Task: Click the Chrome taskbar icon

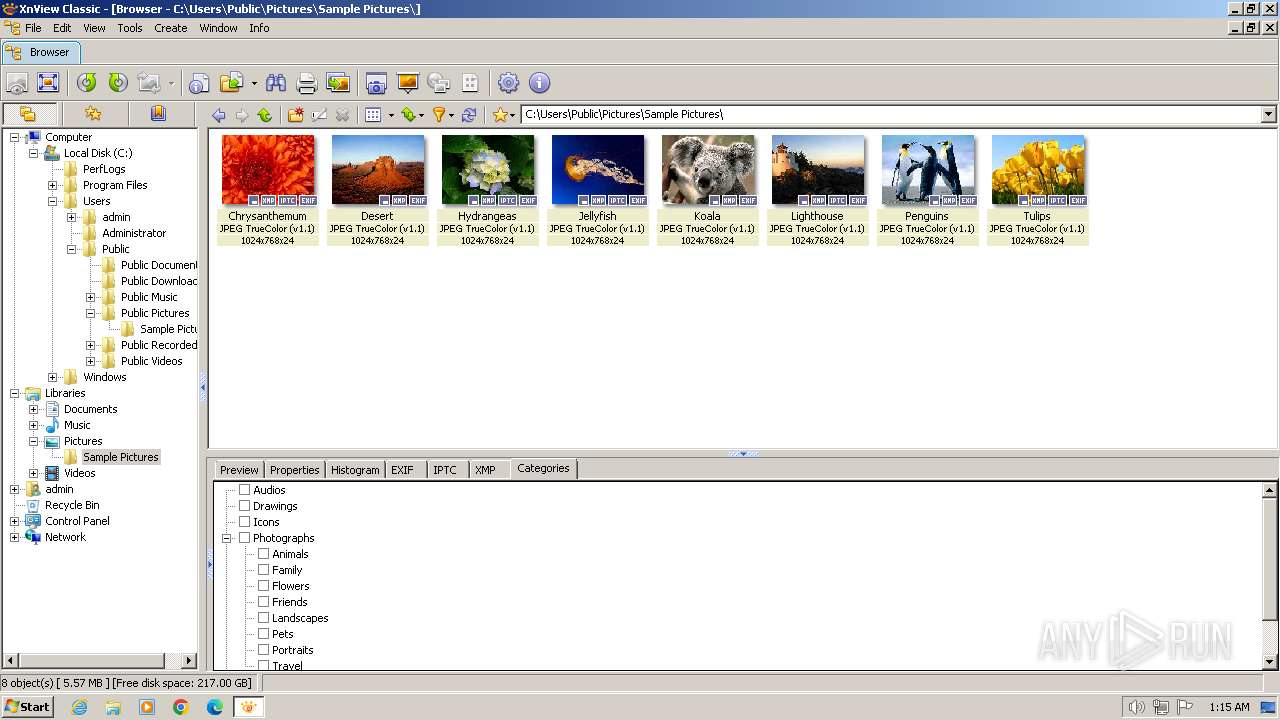Action: (x=181, y=707)
